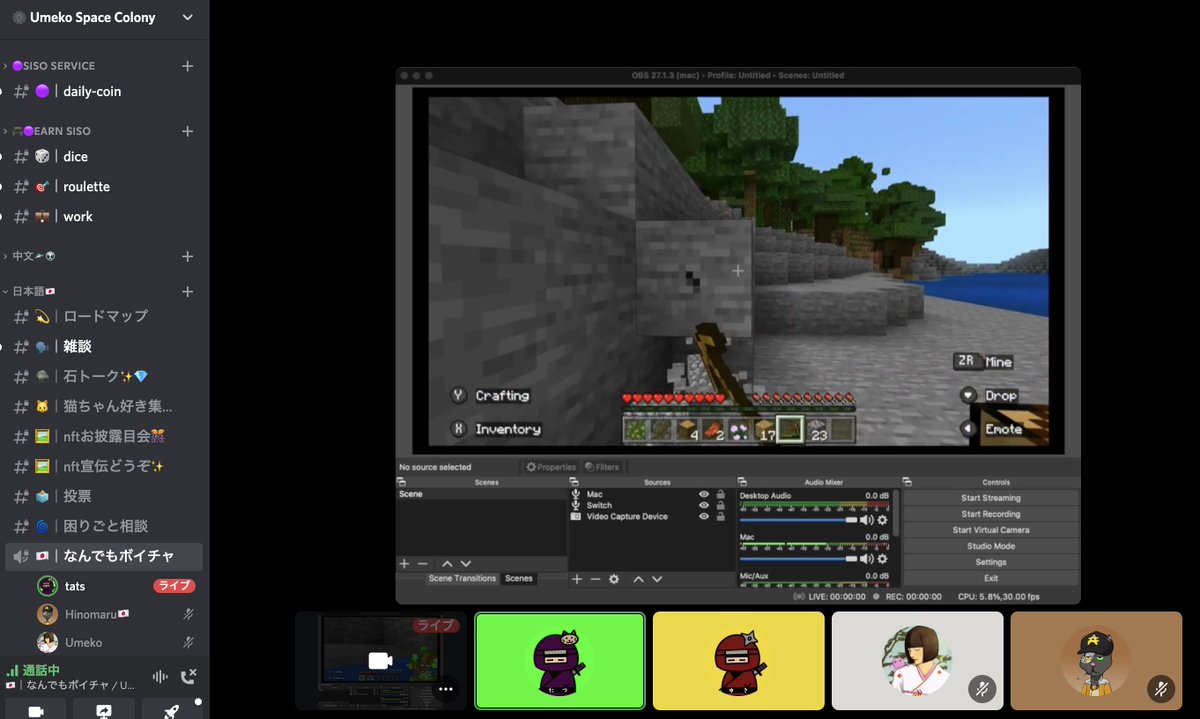Click user Hinomaru in voice channel
This screenshot has height=719, width=1200.
click(x=84, y=614)
